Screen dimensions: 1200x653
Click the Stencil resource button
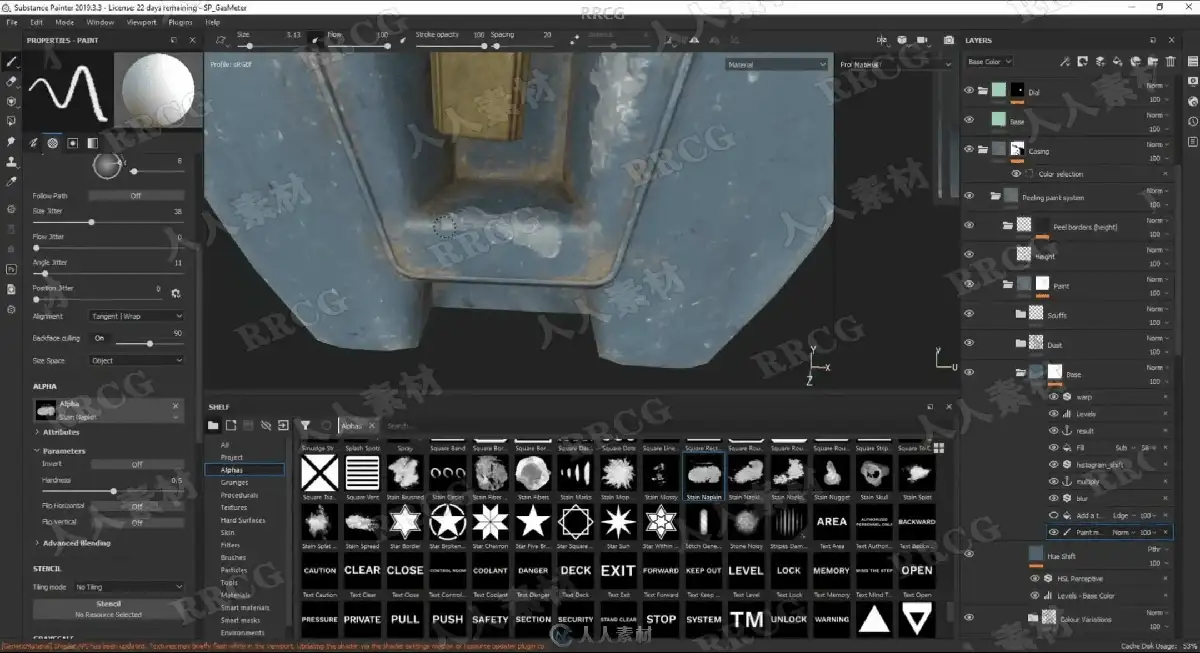pyautogui.click(x=109, y=607)
